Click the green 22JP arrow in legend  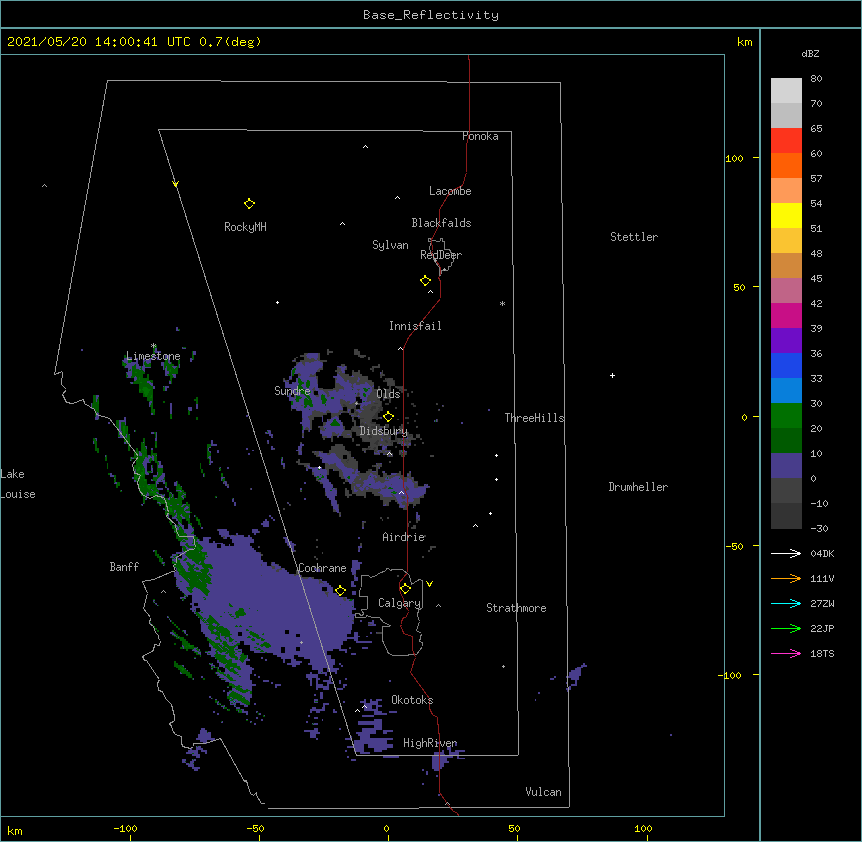click(786, 628)
